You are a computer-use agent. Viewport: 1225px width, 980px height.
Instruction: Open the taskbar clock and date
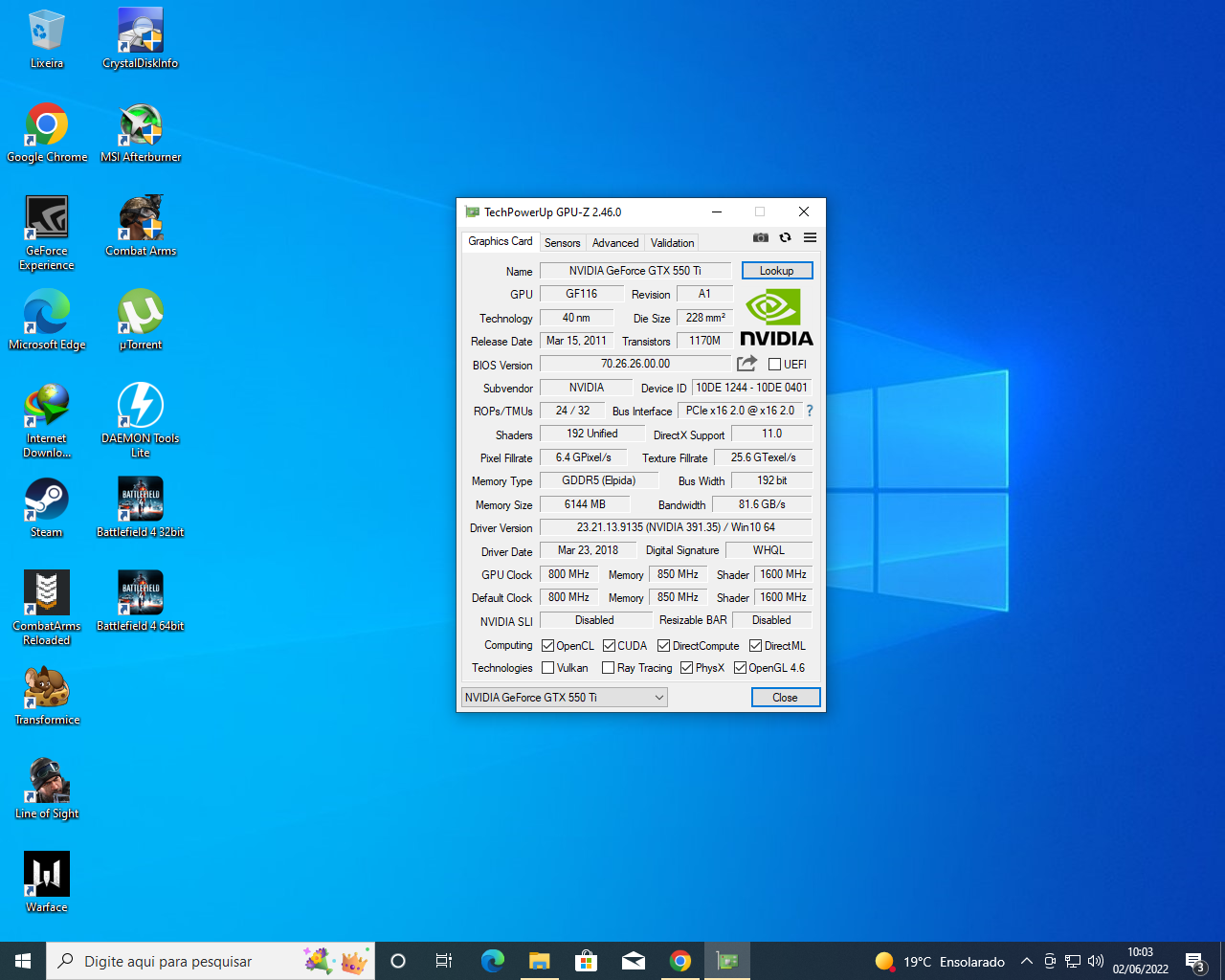pyautogui.click(x=1140, y=961)
